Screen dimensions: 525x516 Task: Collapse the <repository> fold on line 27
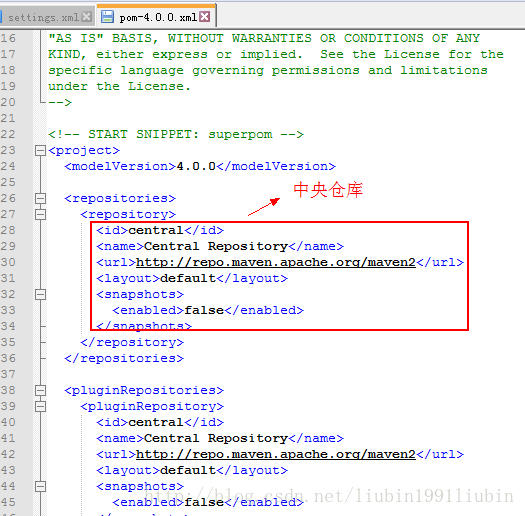[x=40, y=214]
